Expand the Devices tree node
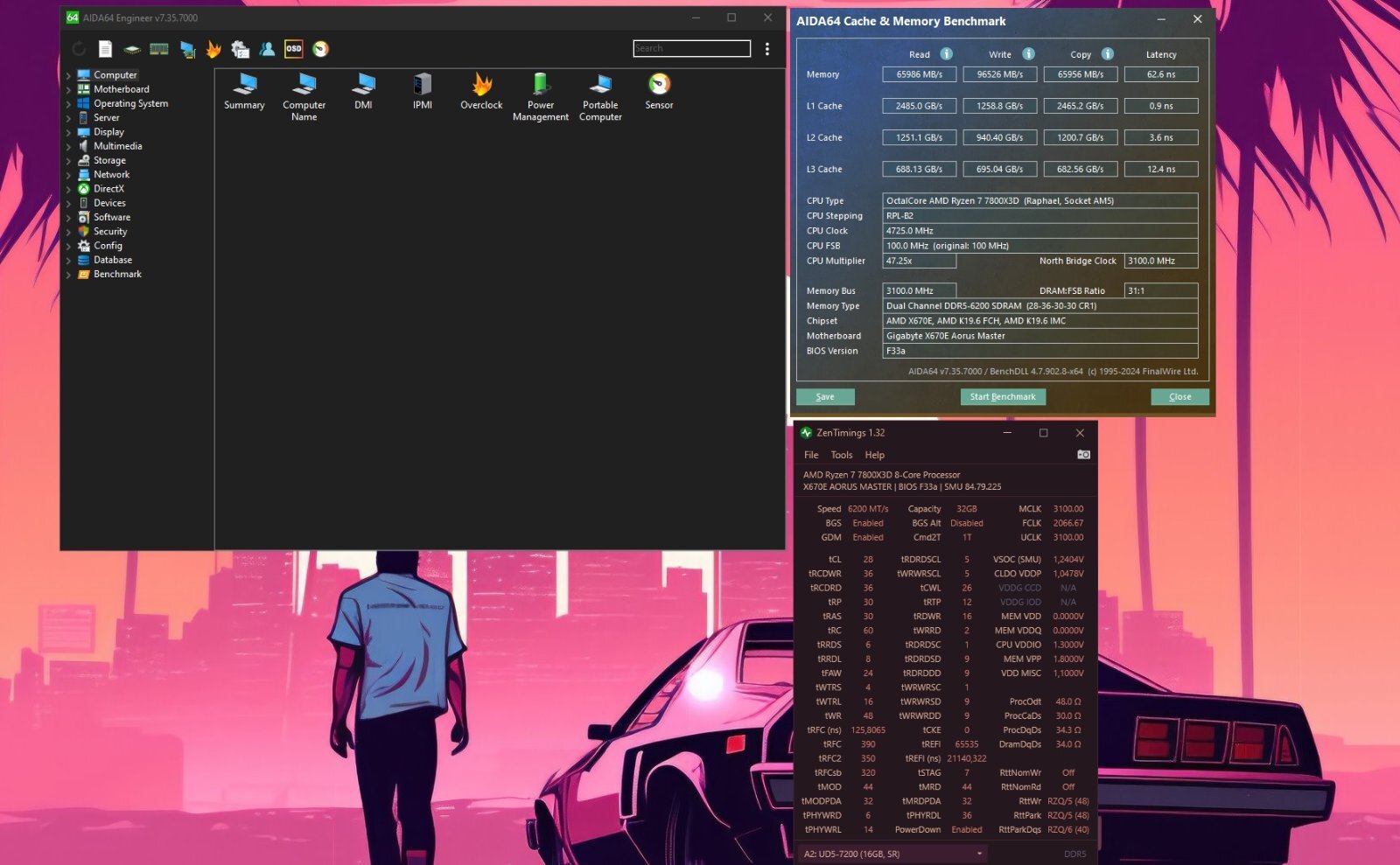The image size is (1400, 865). [68, 203]
